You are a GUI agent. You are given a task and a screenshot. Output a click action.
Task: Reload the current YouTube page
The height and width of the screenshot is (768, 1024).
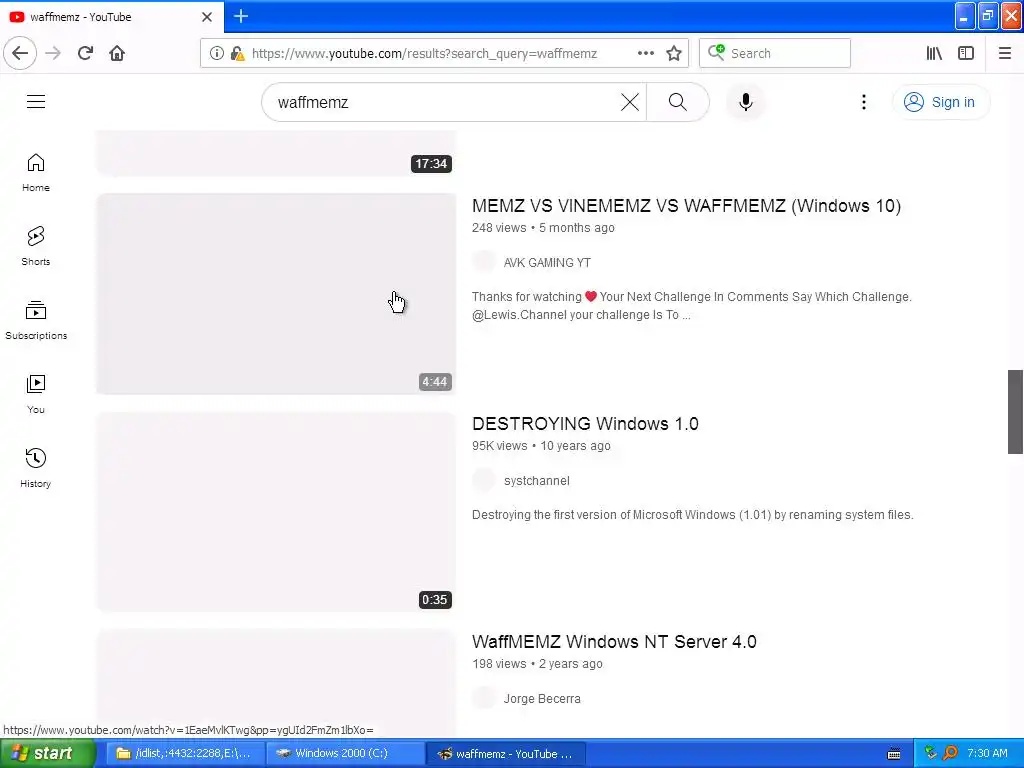85,53
